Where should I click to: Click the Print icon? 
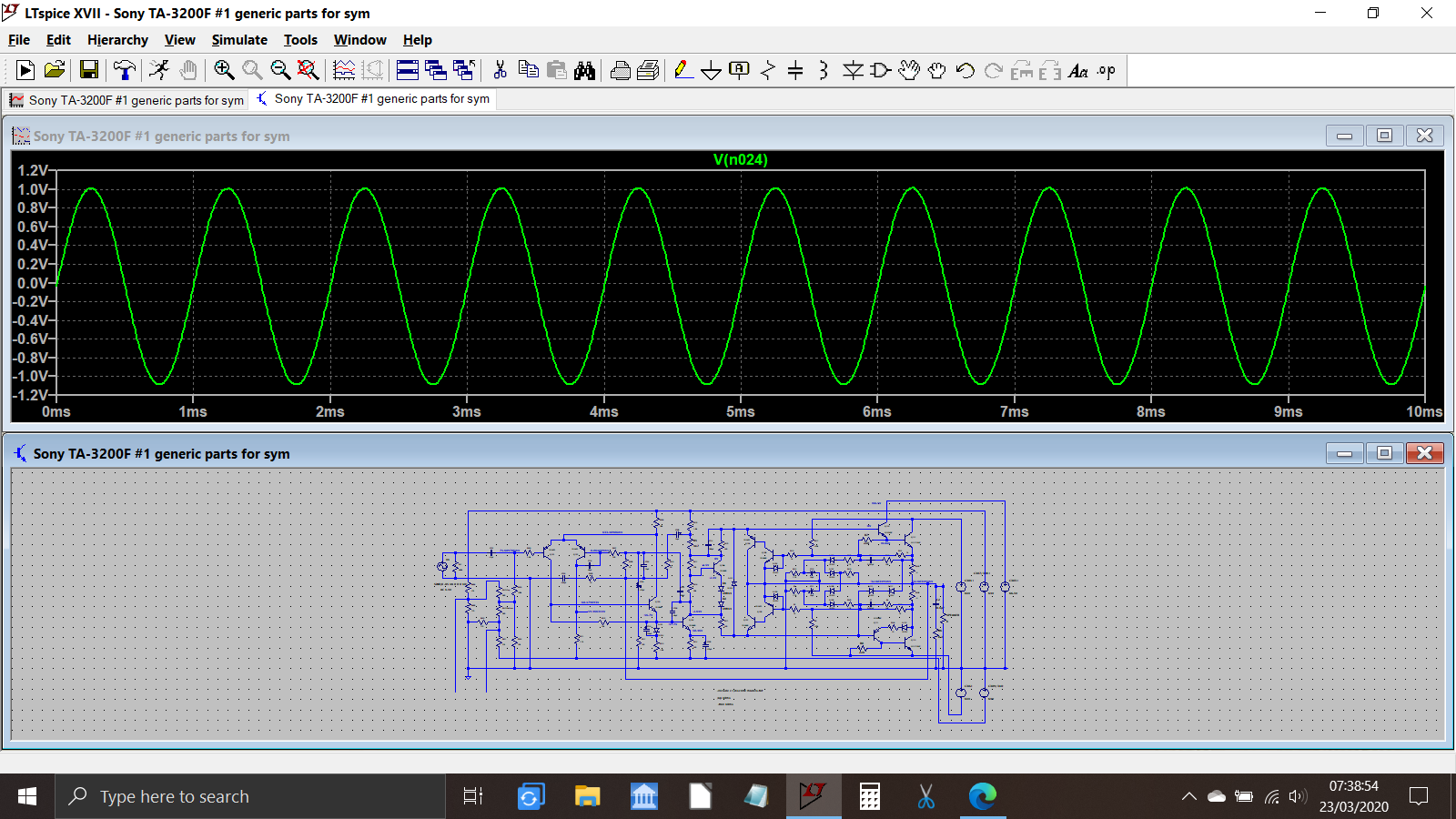click(x=621, y=70)
